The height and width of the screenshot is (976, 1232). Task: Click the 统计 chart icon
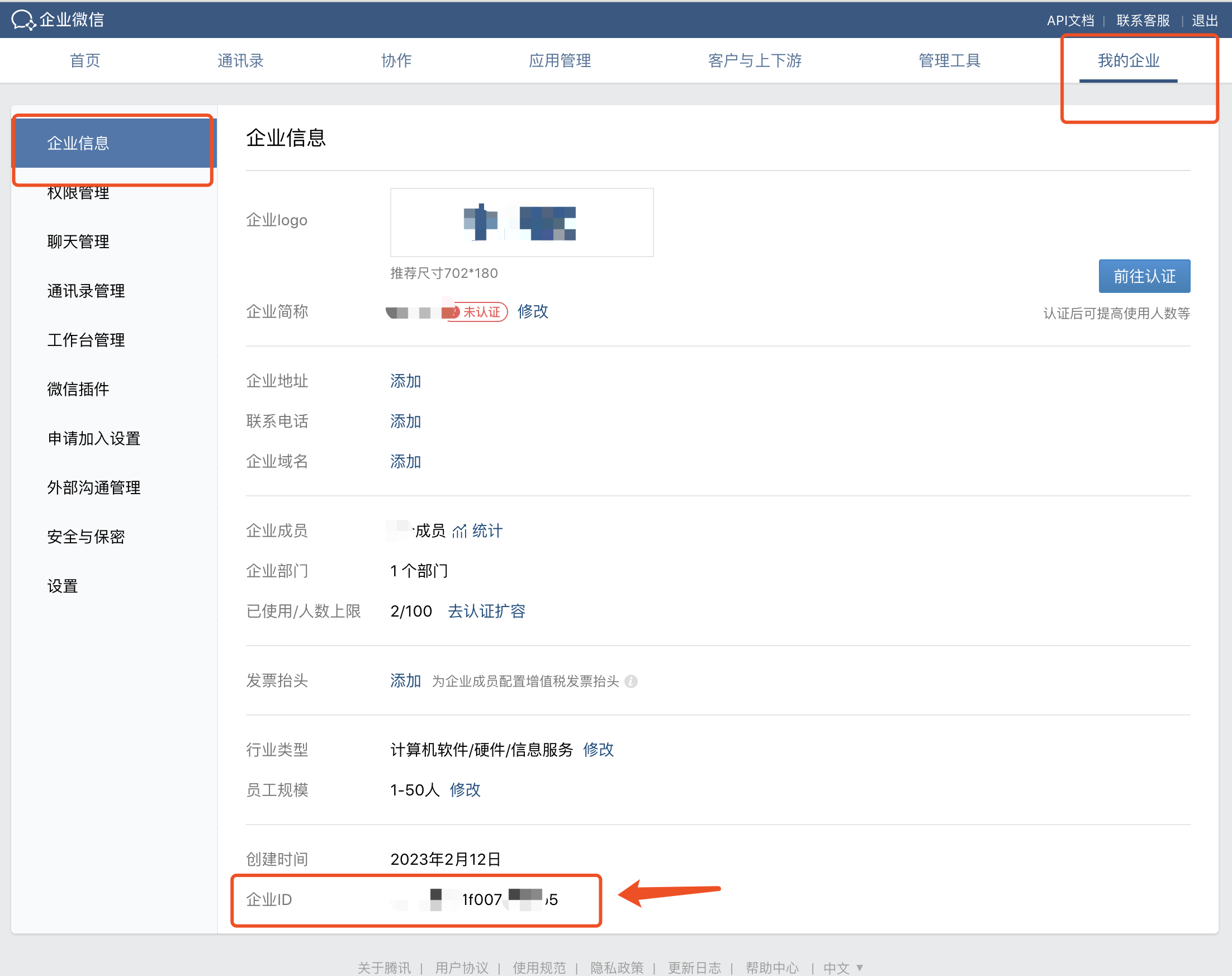(459, 532)
